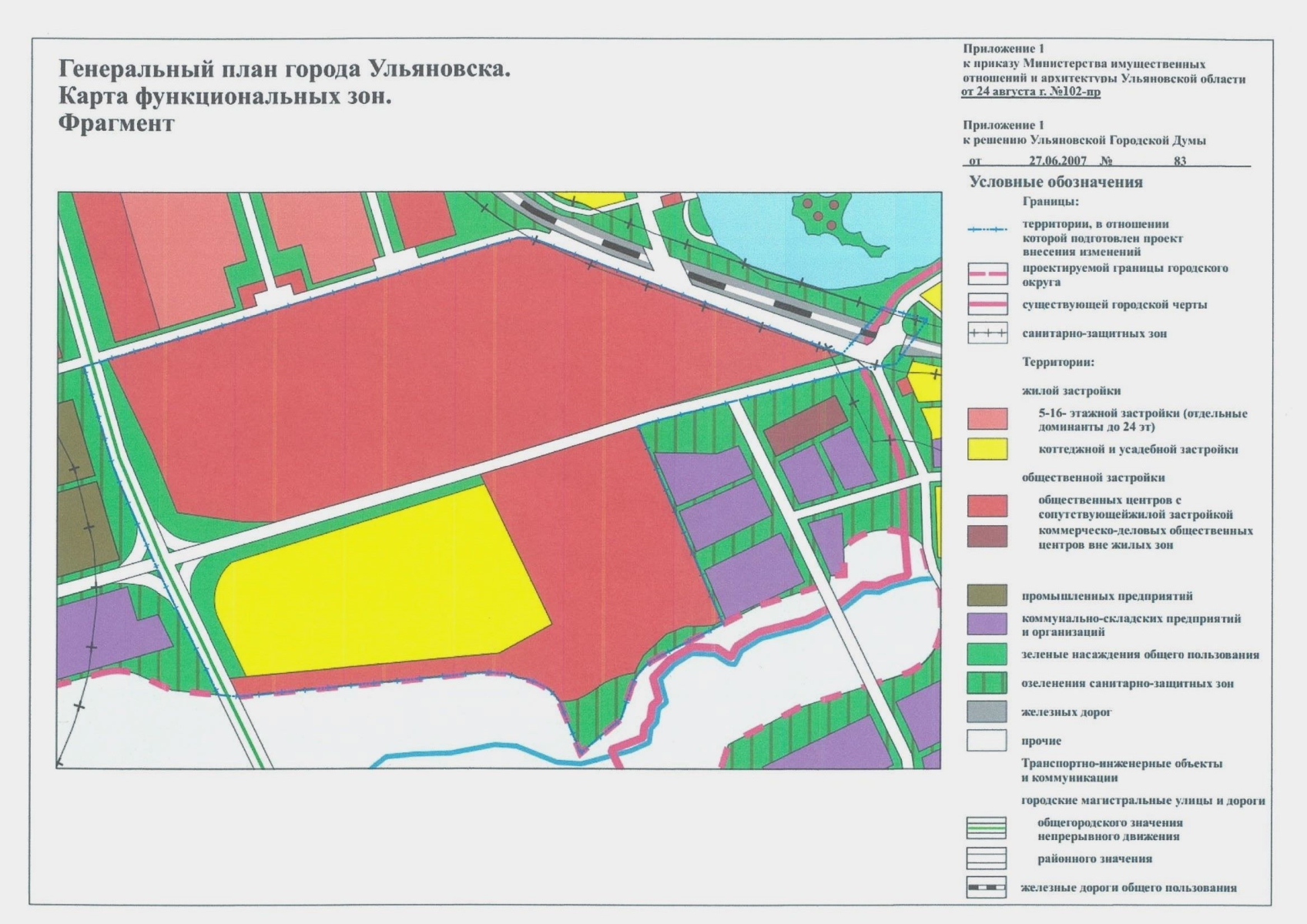Click the yellow коттеджной застройки legend swatch
The height and width of the screenshot is (924, 1307).
pyautogui.click(x=987, y=449)
